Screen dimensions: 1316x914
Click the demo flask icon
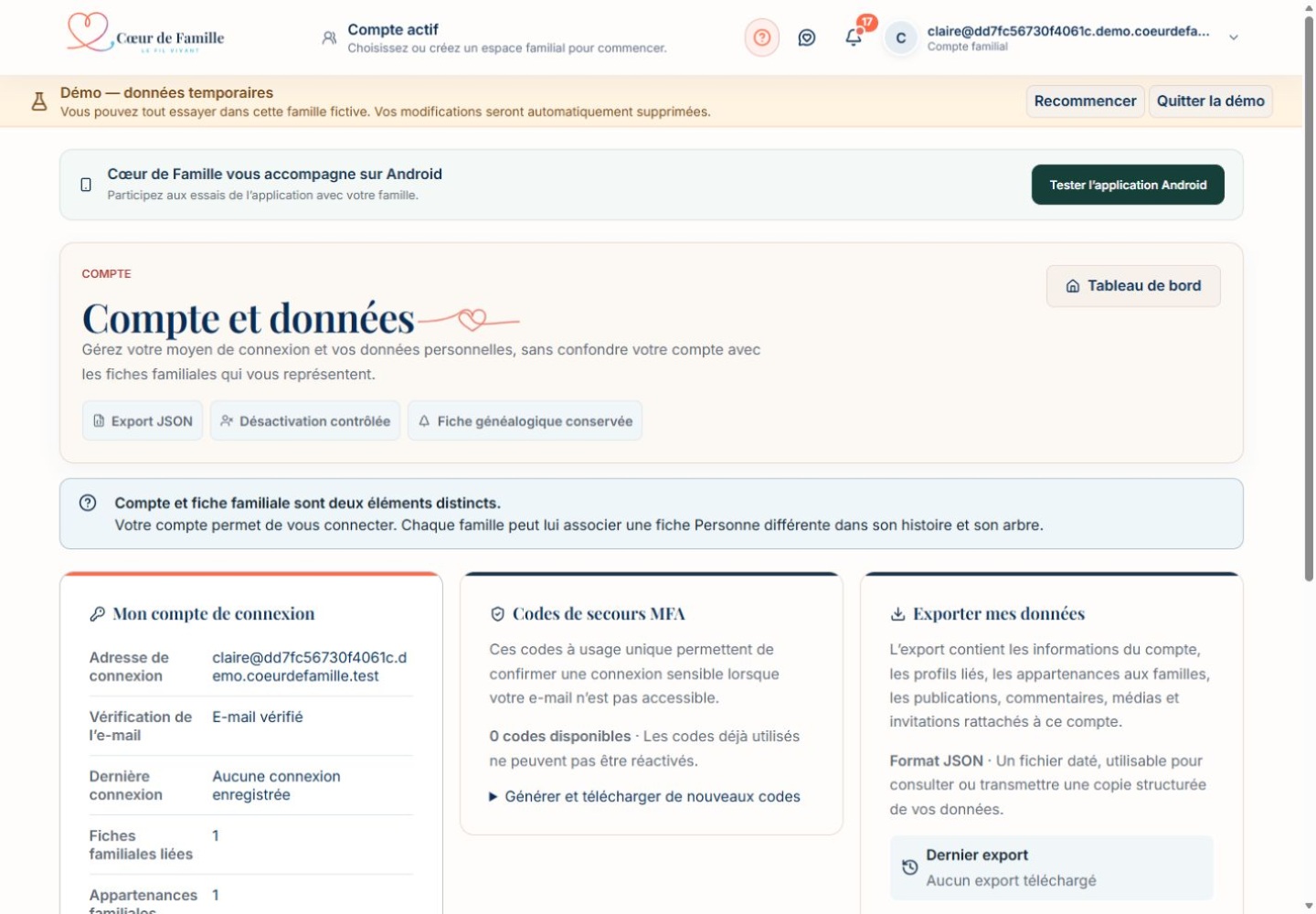(39, 101)
